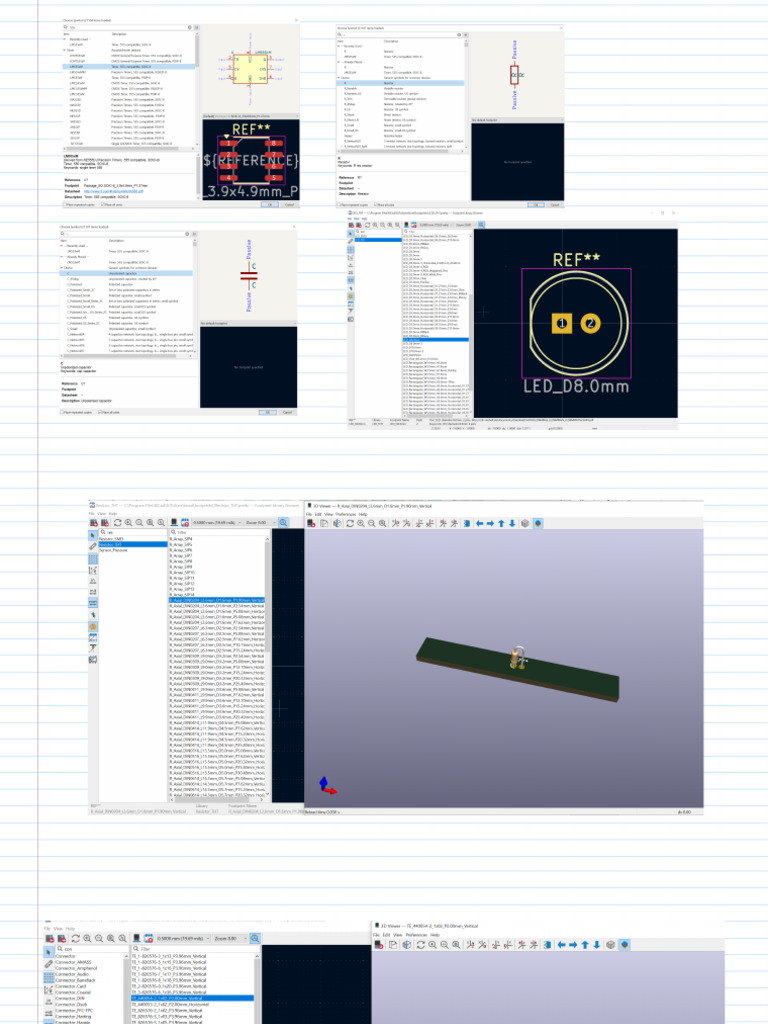This screenshot has width=768, height=1024.
Task: Click the SOIC-8 footprint preview in the LM555 chooser
Action: pyautogui.click(x=251, y=159)
